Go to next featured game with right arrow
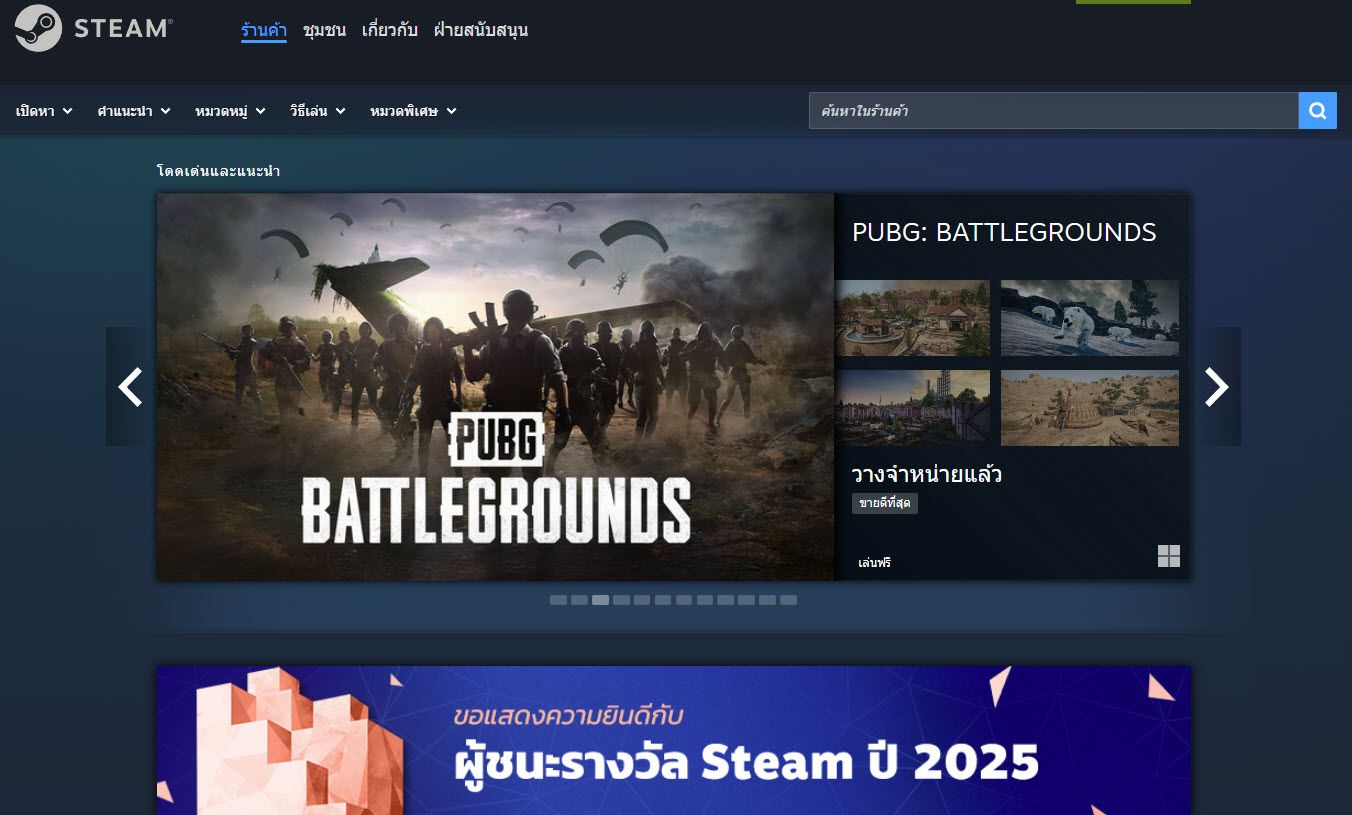The height and width of the screenshot is (815, 1352). tap(1216, 386)
